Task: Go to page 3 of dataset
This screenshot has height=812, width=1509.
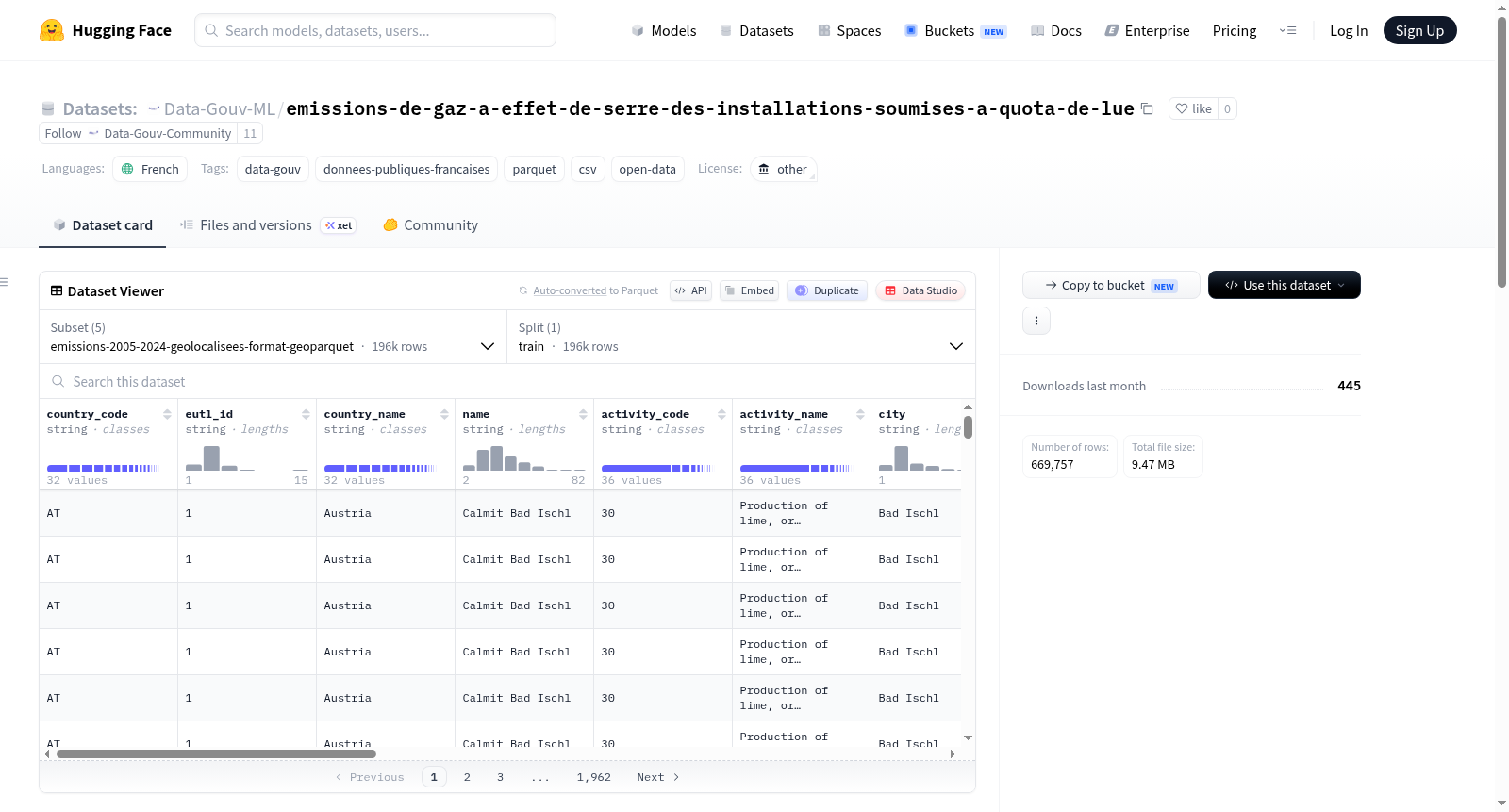Action: click(500, 777)
